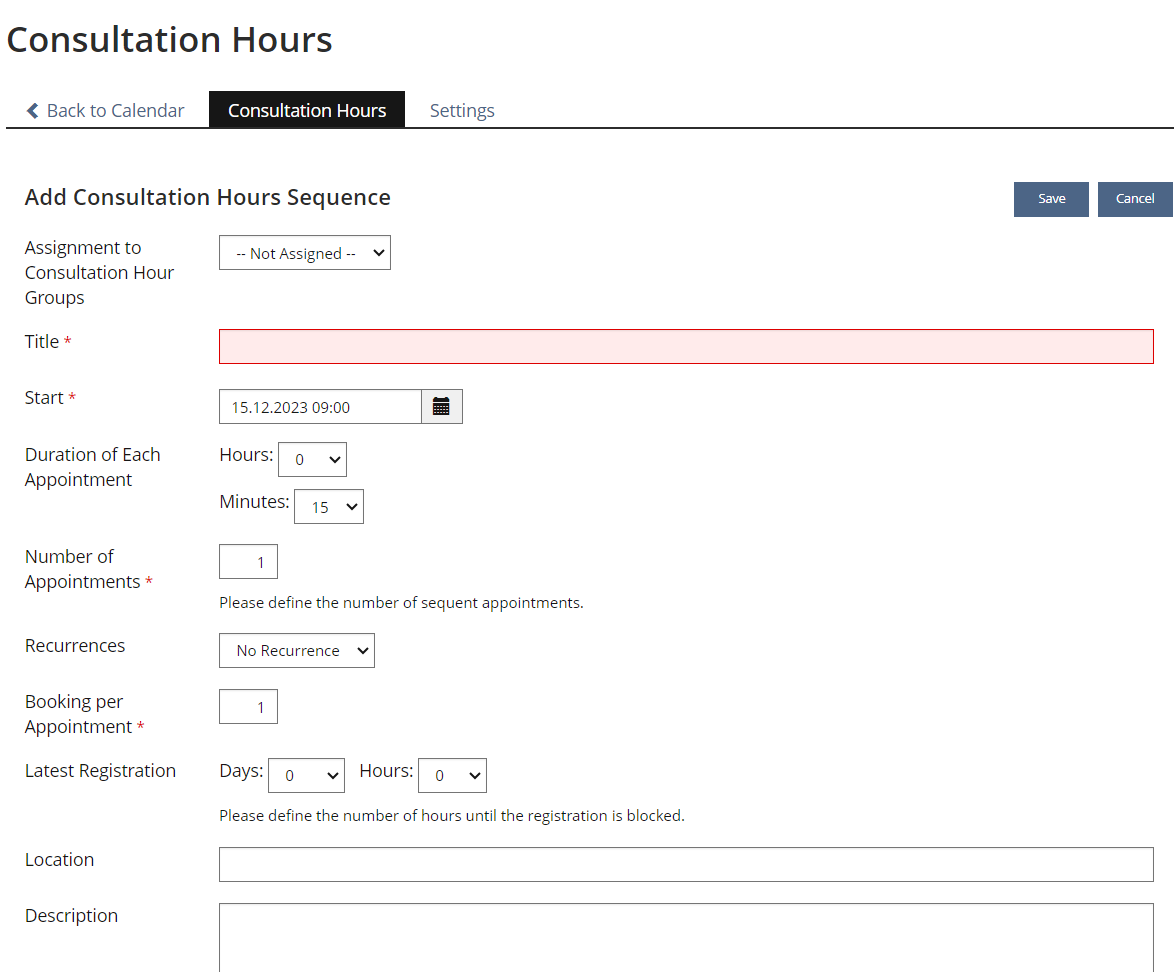Image resolution: width=1174 pixels, height=972 pixels.
Task: Cancel adding the sequence
Action: pos(1135,199)
